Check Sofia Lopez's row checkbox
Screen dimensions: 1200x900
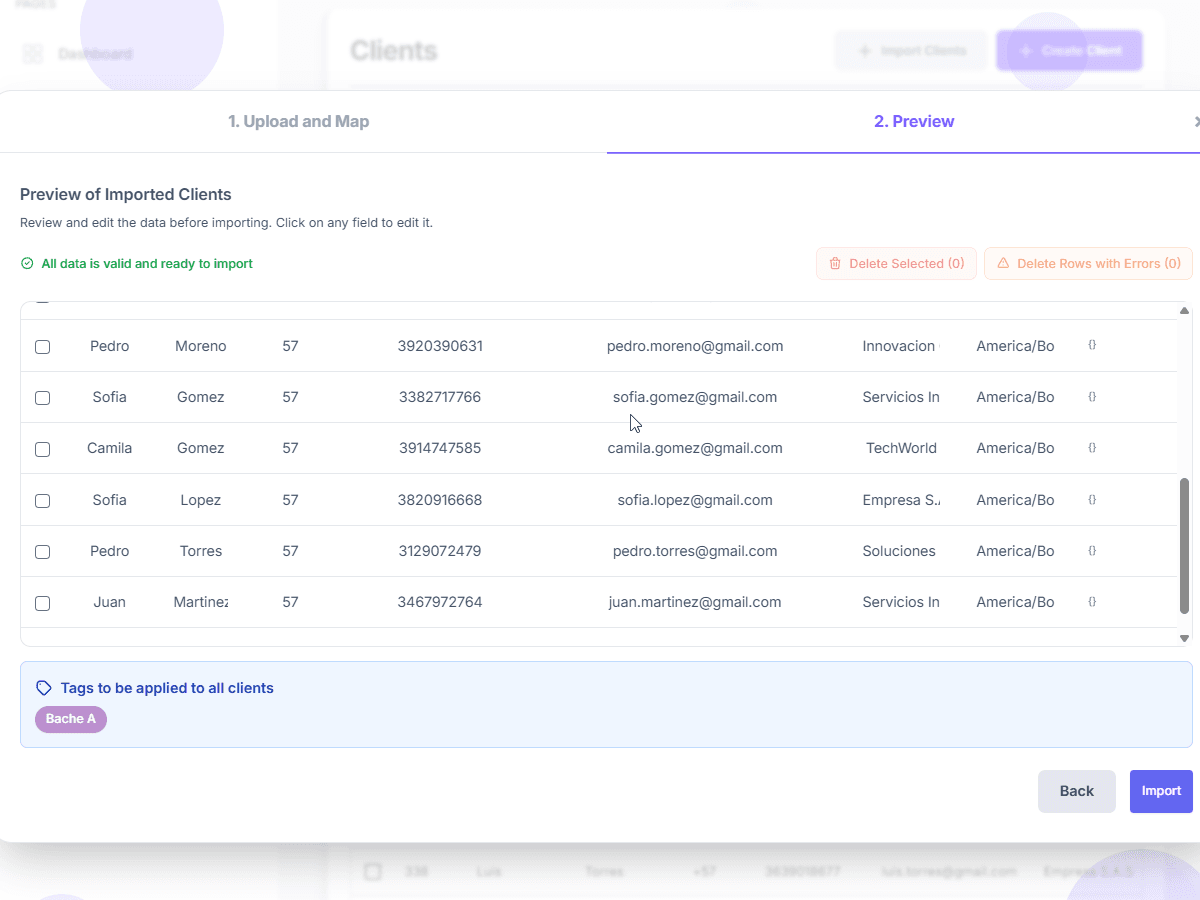[x=42, y=500]
